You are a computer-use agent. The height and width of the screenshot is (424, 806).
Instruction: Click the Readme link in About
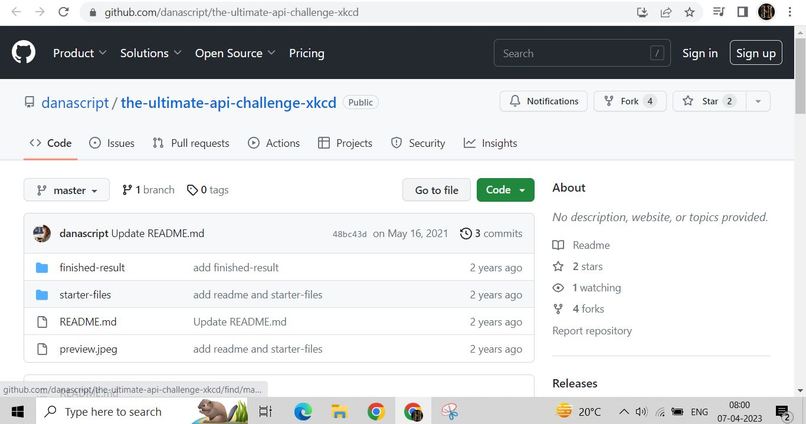click(581, 245)
